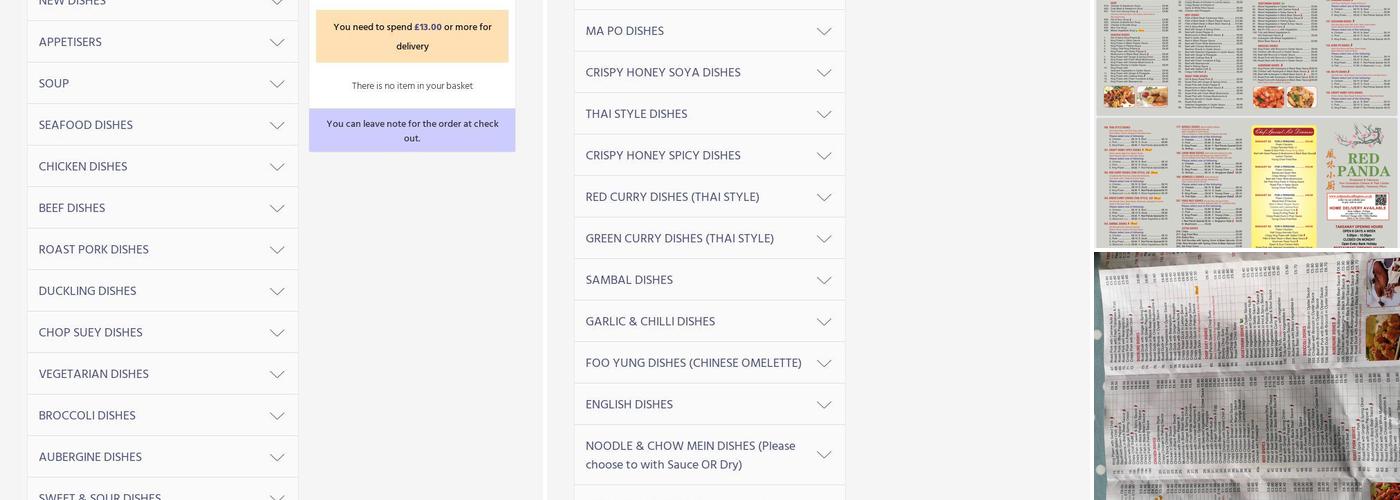Click the Broccoli Dishes expand arrow
The width and height of the screenshot is (1400, 500).
tap(277, 416)
